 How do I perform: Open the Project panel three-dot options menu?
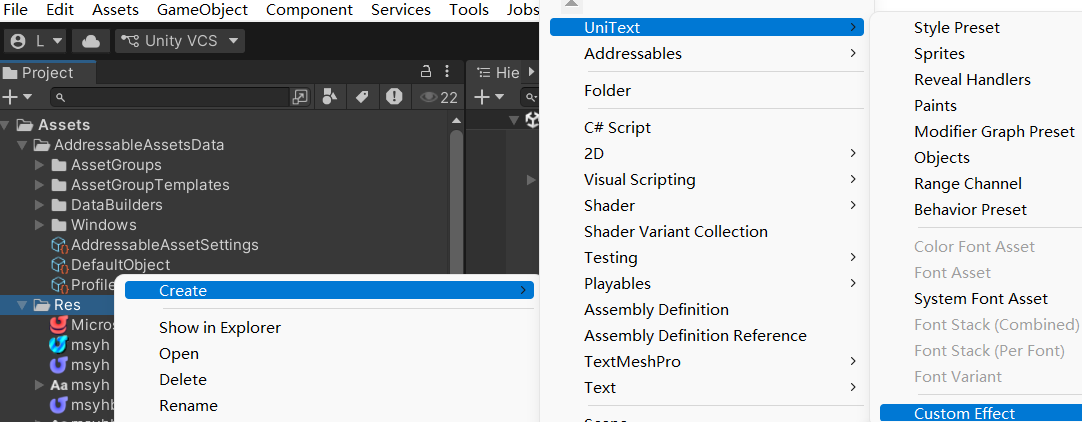[x=447, y=71]
